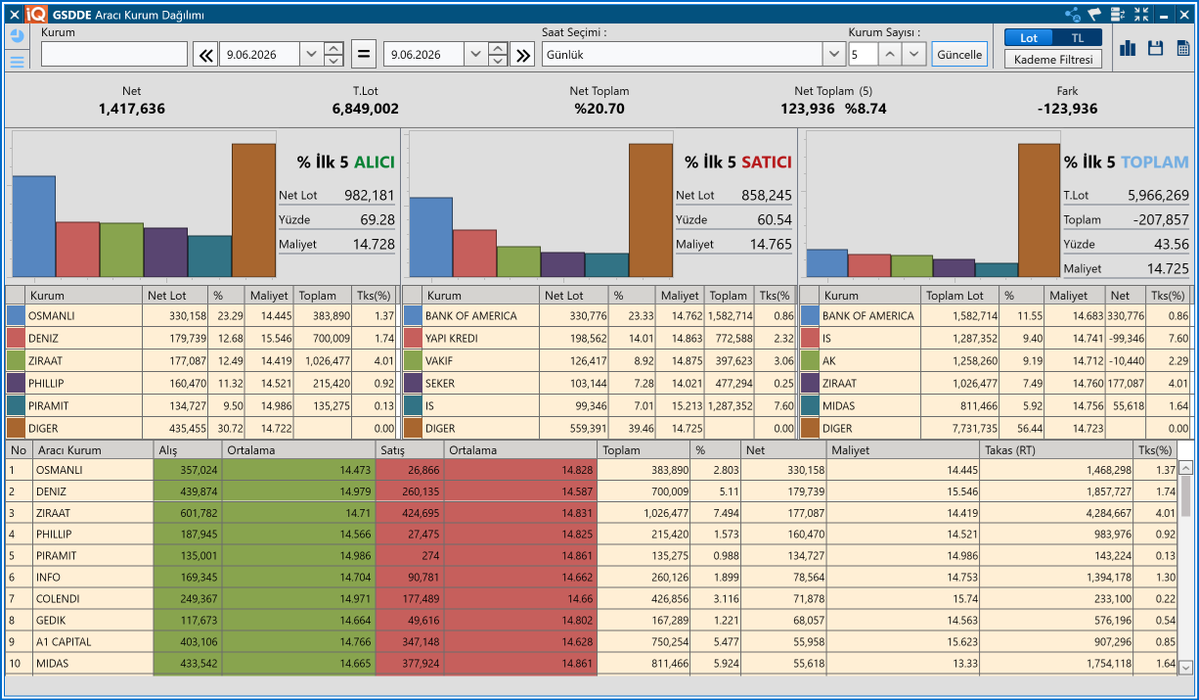Select SEKER row in SATICI table
The height and width of the screenshot is (700, 1199).
point(598,383)
